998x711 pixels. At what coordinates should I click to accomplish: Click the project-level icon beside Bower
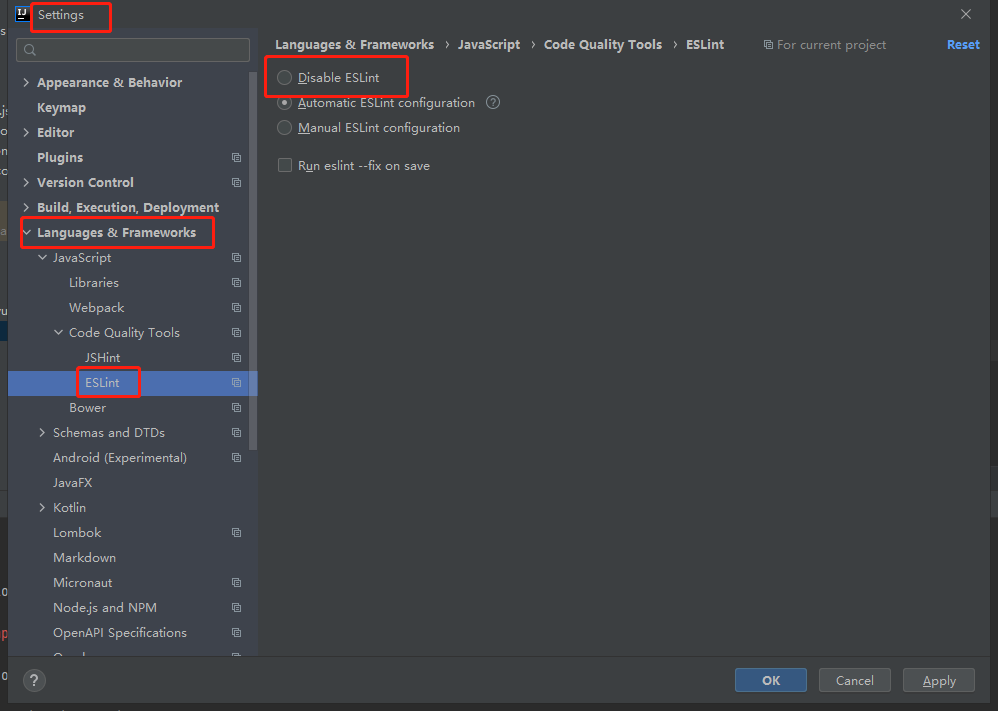click(x=236, y=407)
